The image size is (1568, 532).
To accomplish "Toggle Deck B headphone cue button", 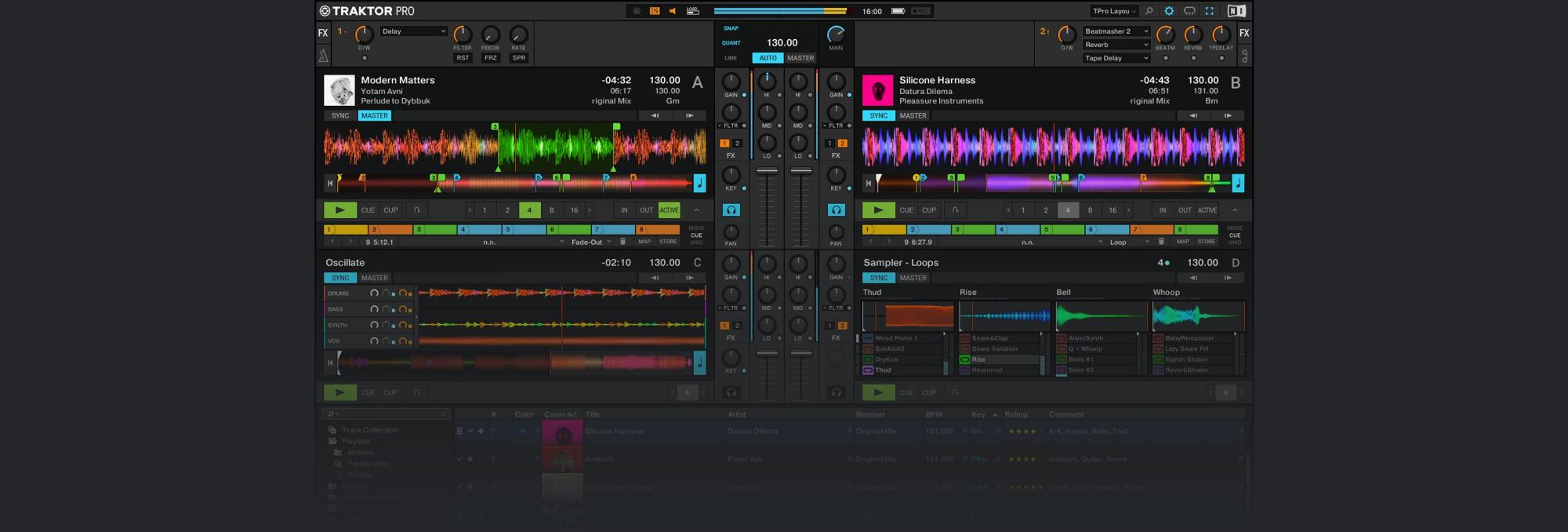I will tap(837, 210).
